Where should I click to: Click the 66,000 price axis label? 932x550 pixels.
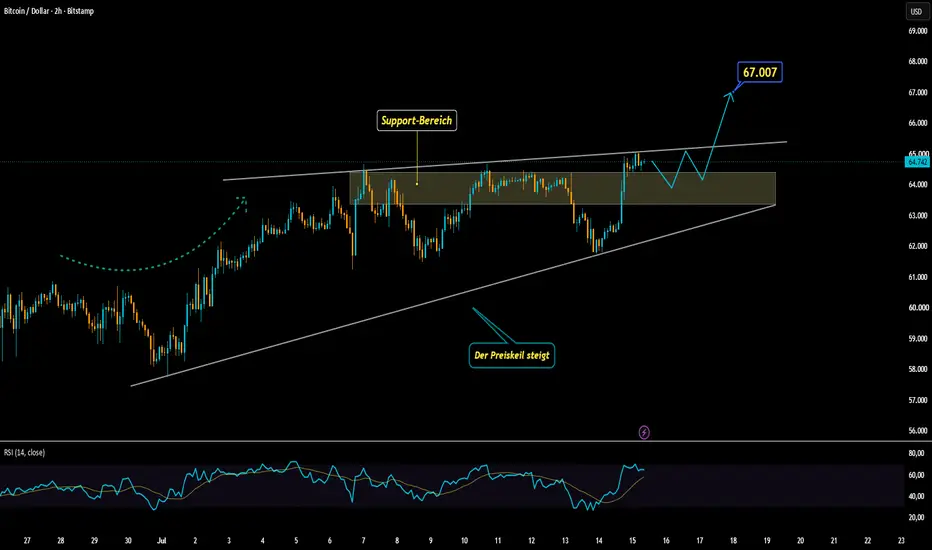point(918,123)
